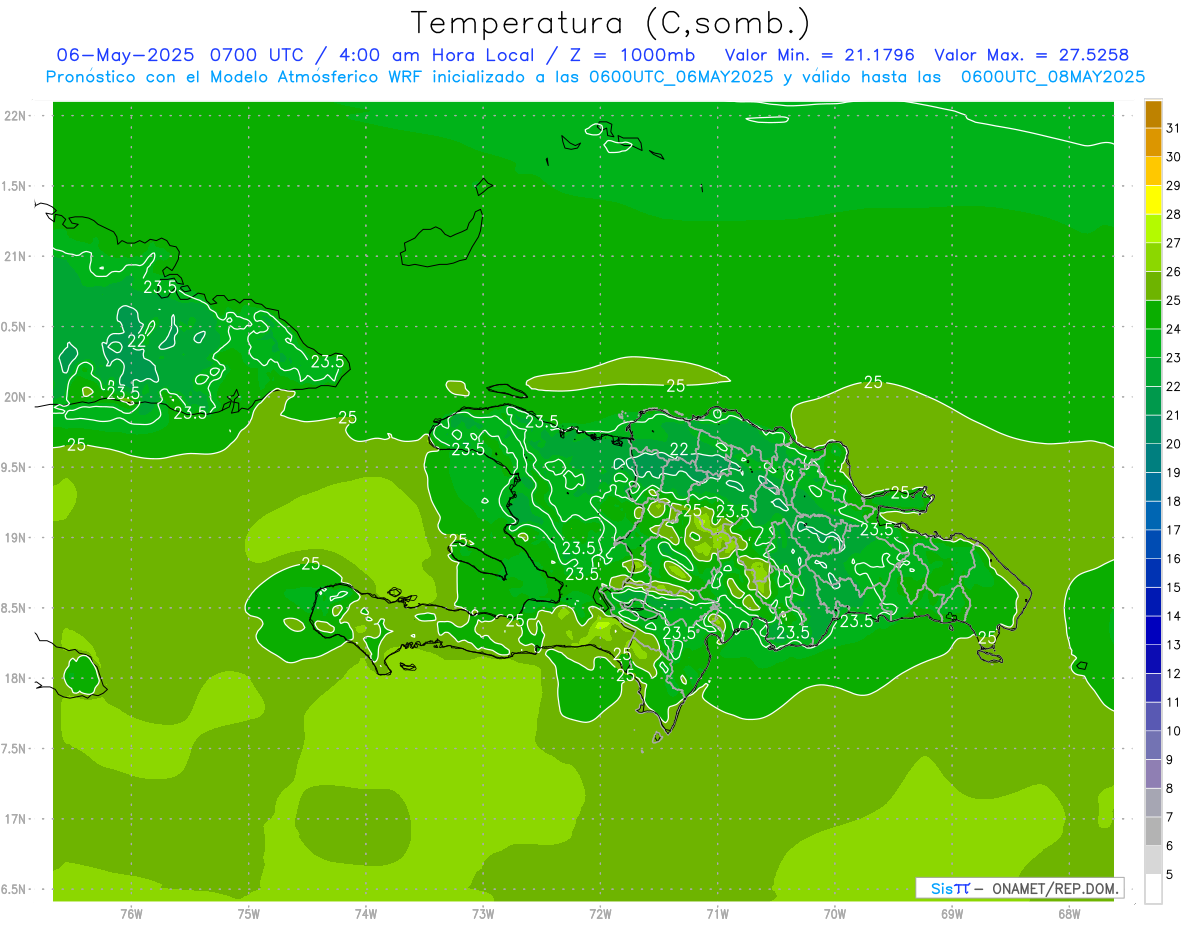1200x927 pixels.
Task: Click the white swatch below 5 on colorbar
Action: tap(1153, 889)
